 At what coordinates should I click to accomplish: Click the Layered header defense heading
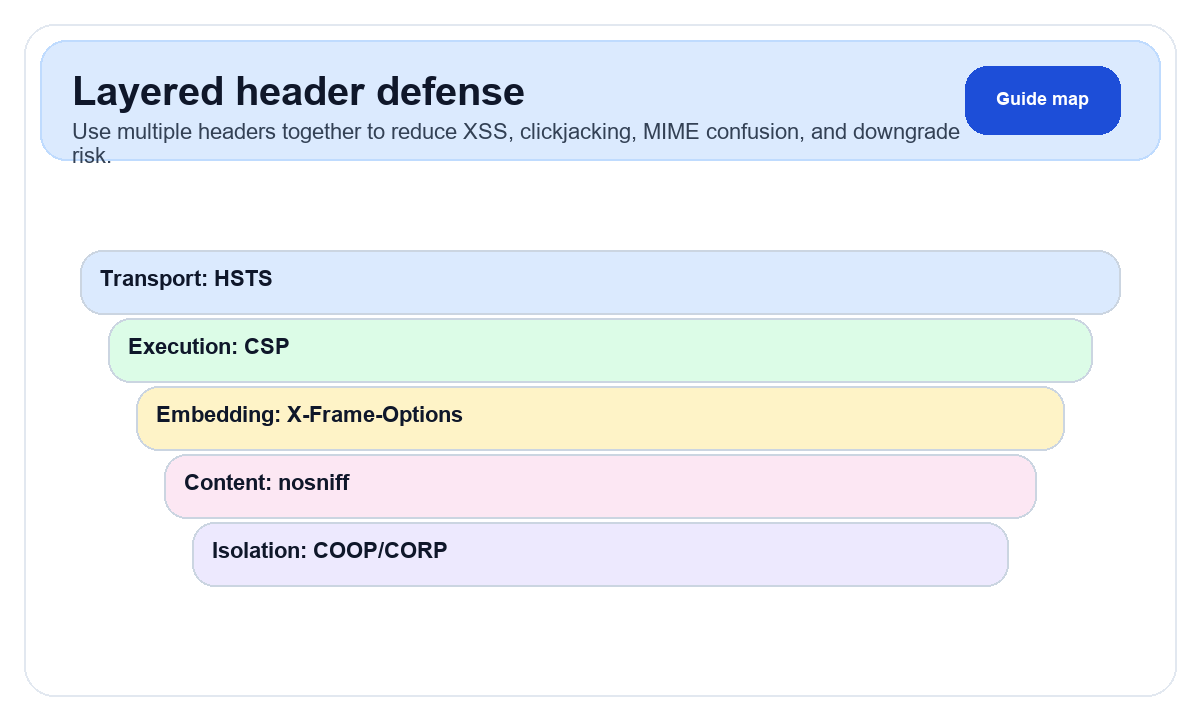(299, 92)
